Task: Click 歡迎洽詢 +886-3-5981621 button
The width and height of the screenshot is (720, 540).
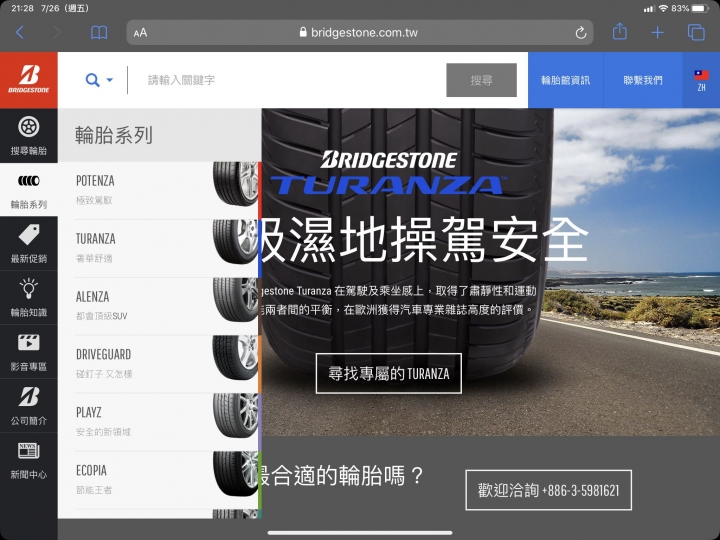Action: (x=548, y=490)
